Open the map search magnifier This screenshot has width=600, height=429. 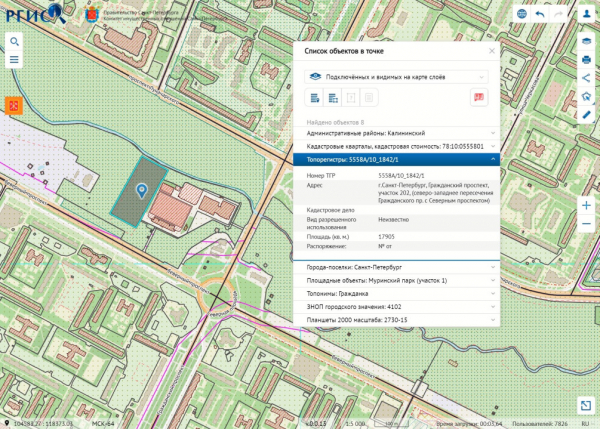pos(15,42)
